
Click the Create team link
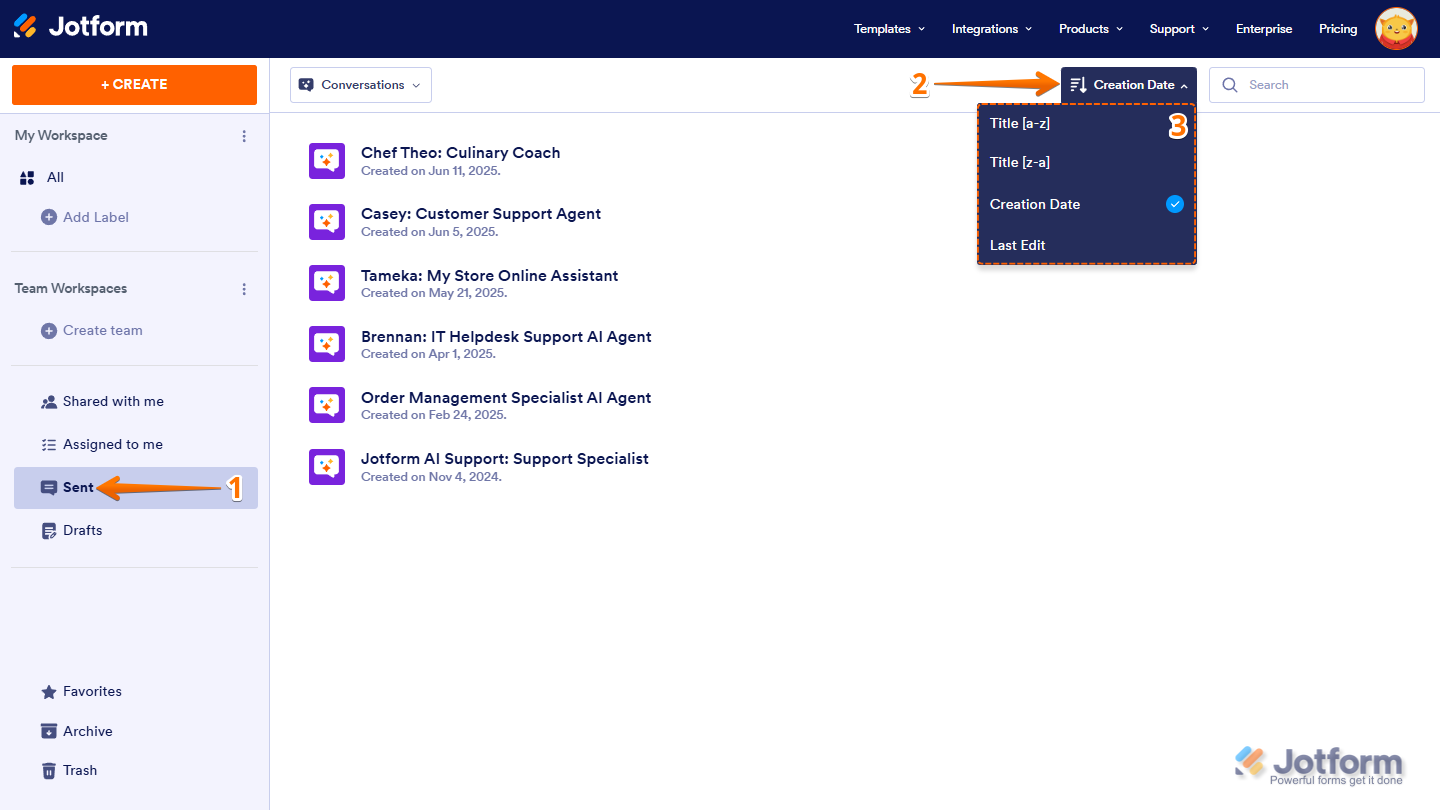[x=103, y=330]
